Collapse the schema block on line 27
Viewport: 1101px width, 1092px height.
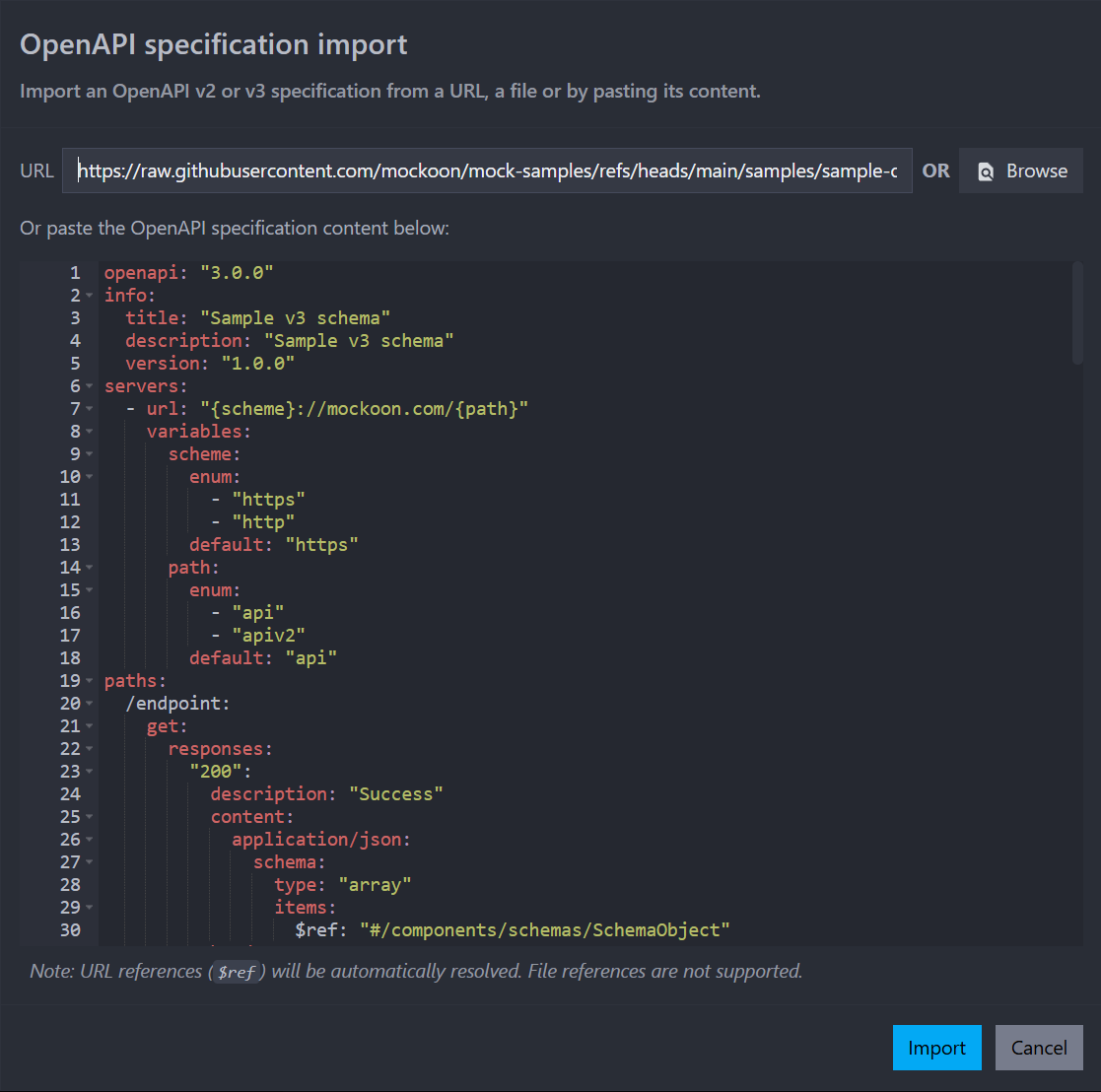pyautogui.click(x=88, y=862)
